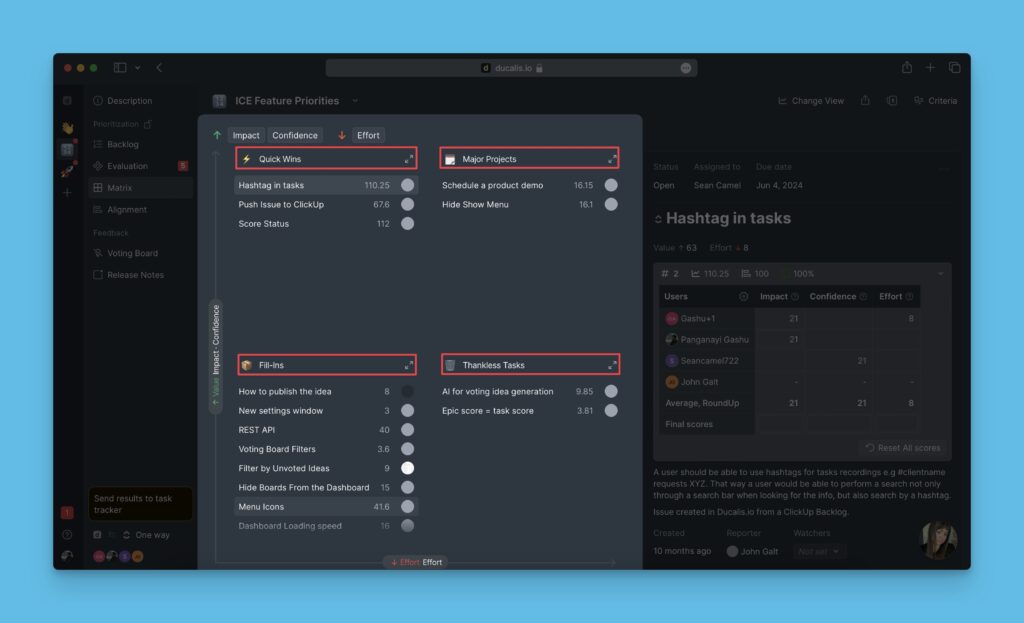Toggle the circle next to Filter by Unvoted Ideas
Screen dimensions: 1024x623
(x=407, y=468)
